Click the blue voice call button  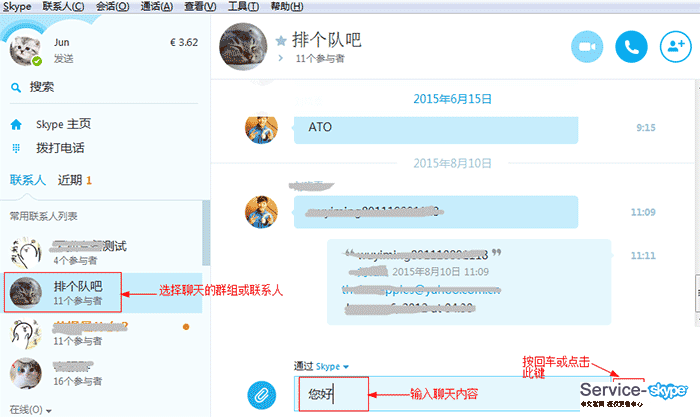(x=631, y=46)
